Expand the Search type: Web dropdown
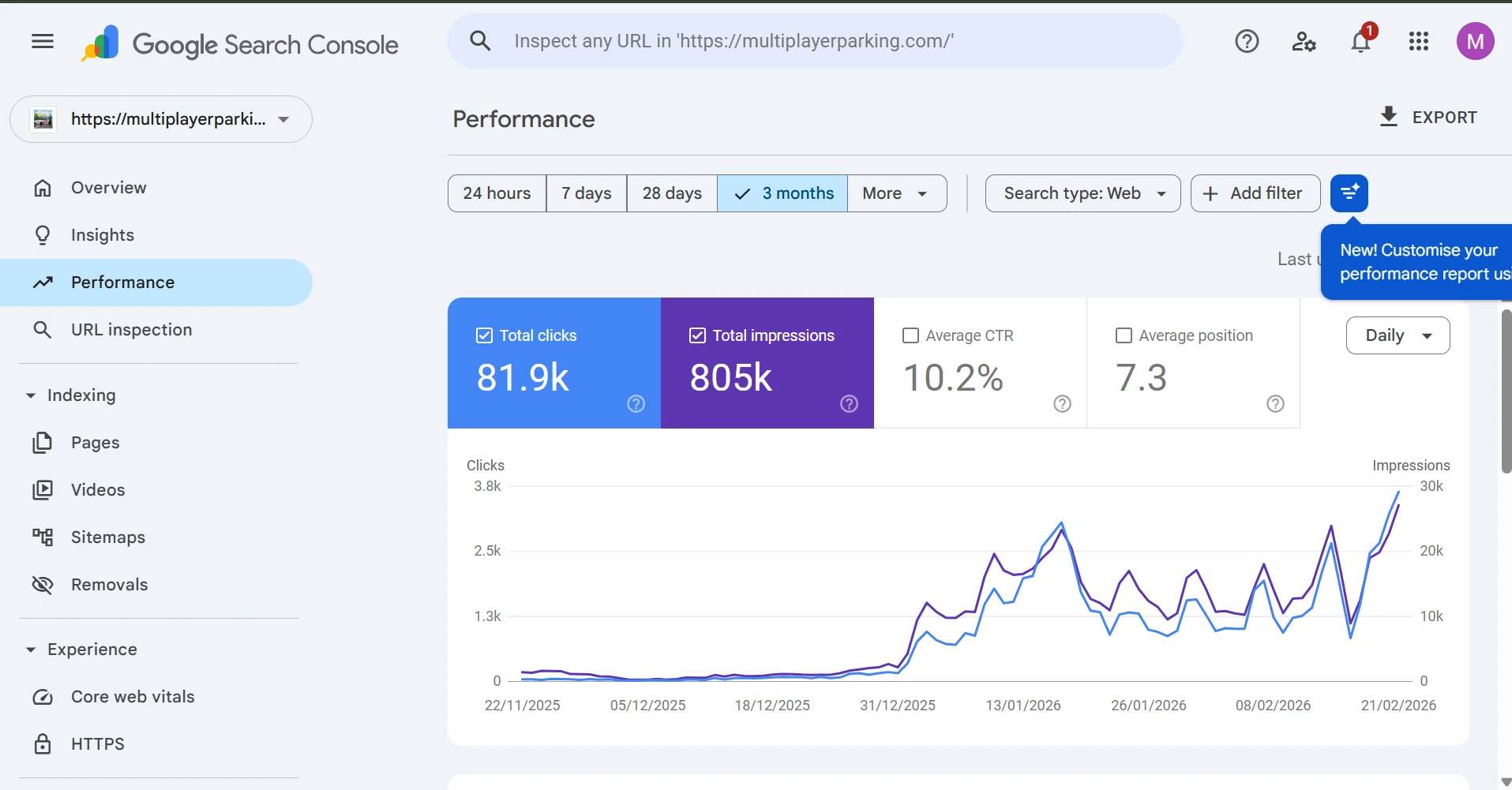The height and width of the screenshot is (790, 1512). [1082, 193]
